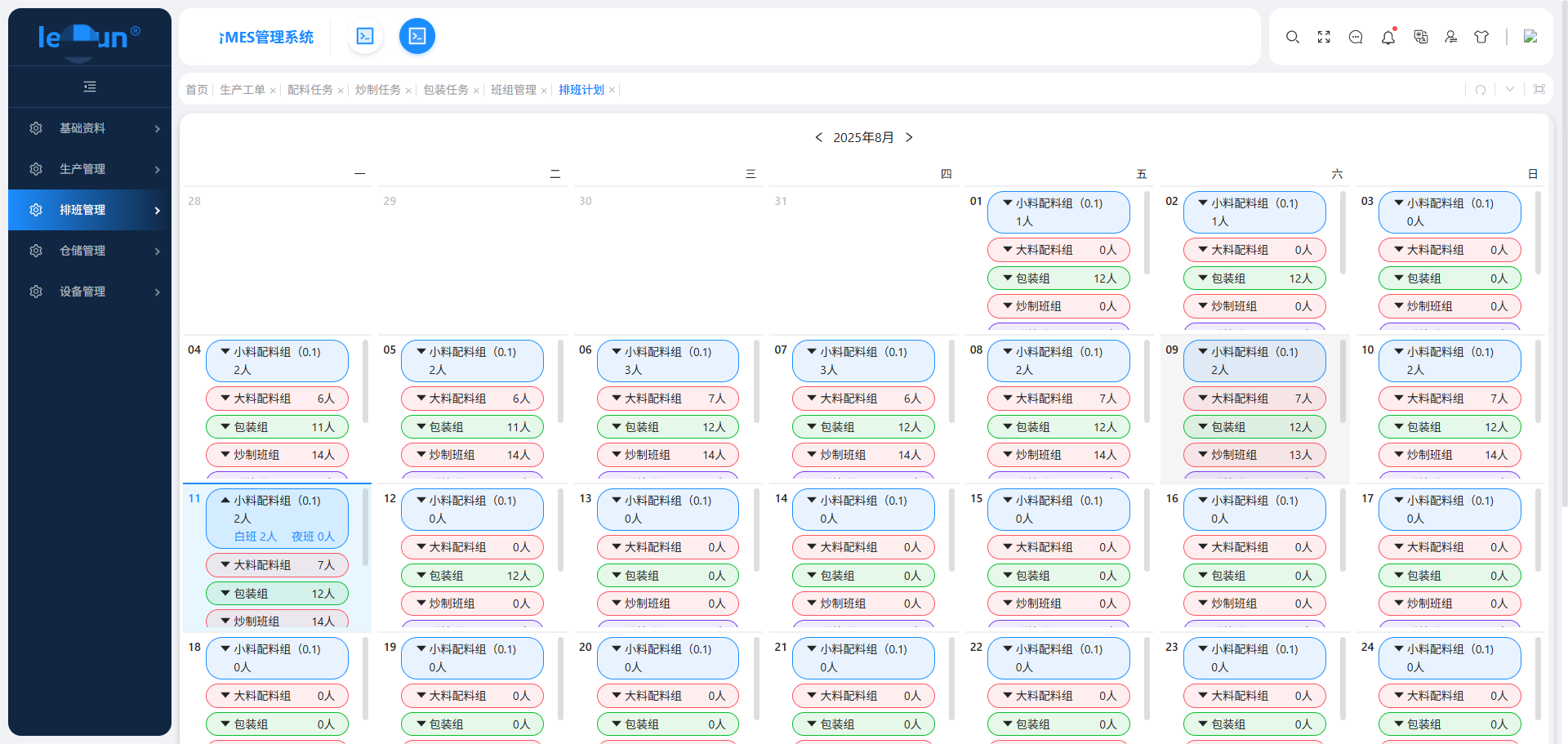
Task: Collapse the sidebar menu toggle icon
Action: coord(90,87)
